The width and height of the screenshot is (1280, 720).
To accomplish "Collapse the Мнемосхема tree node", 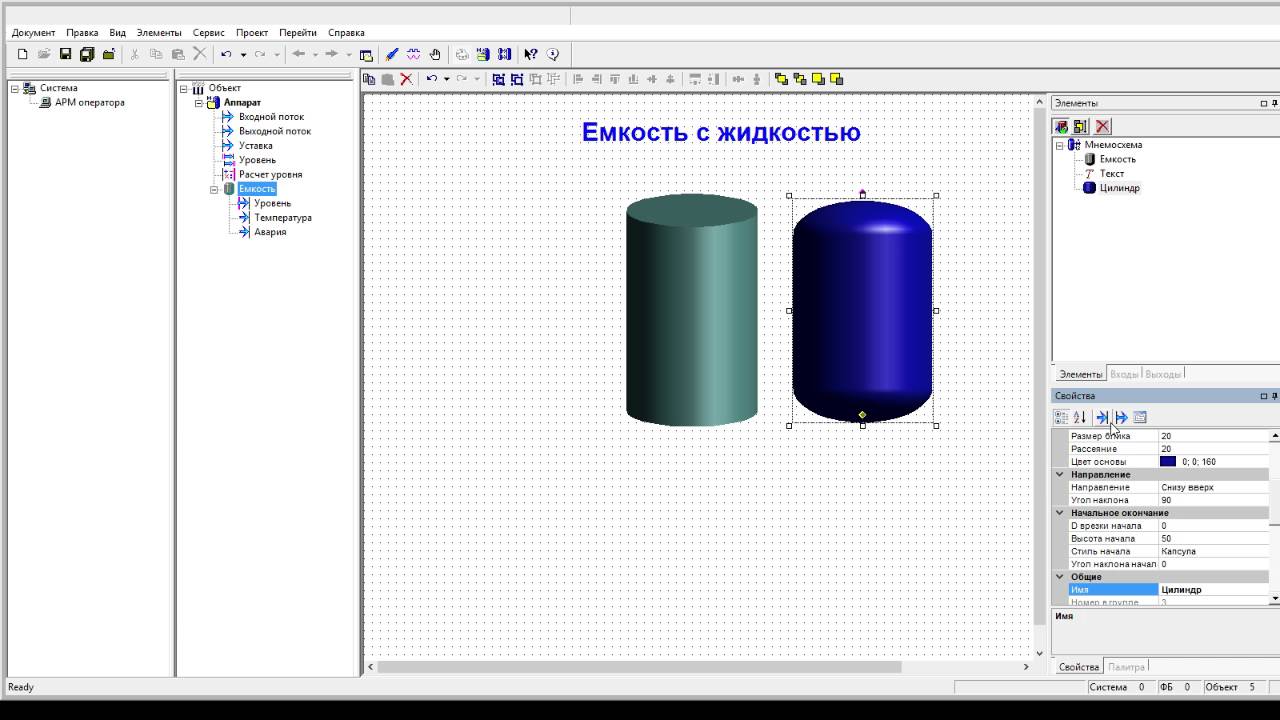I will [1060, 145].
